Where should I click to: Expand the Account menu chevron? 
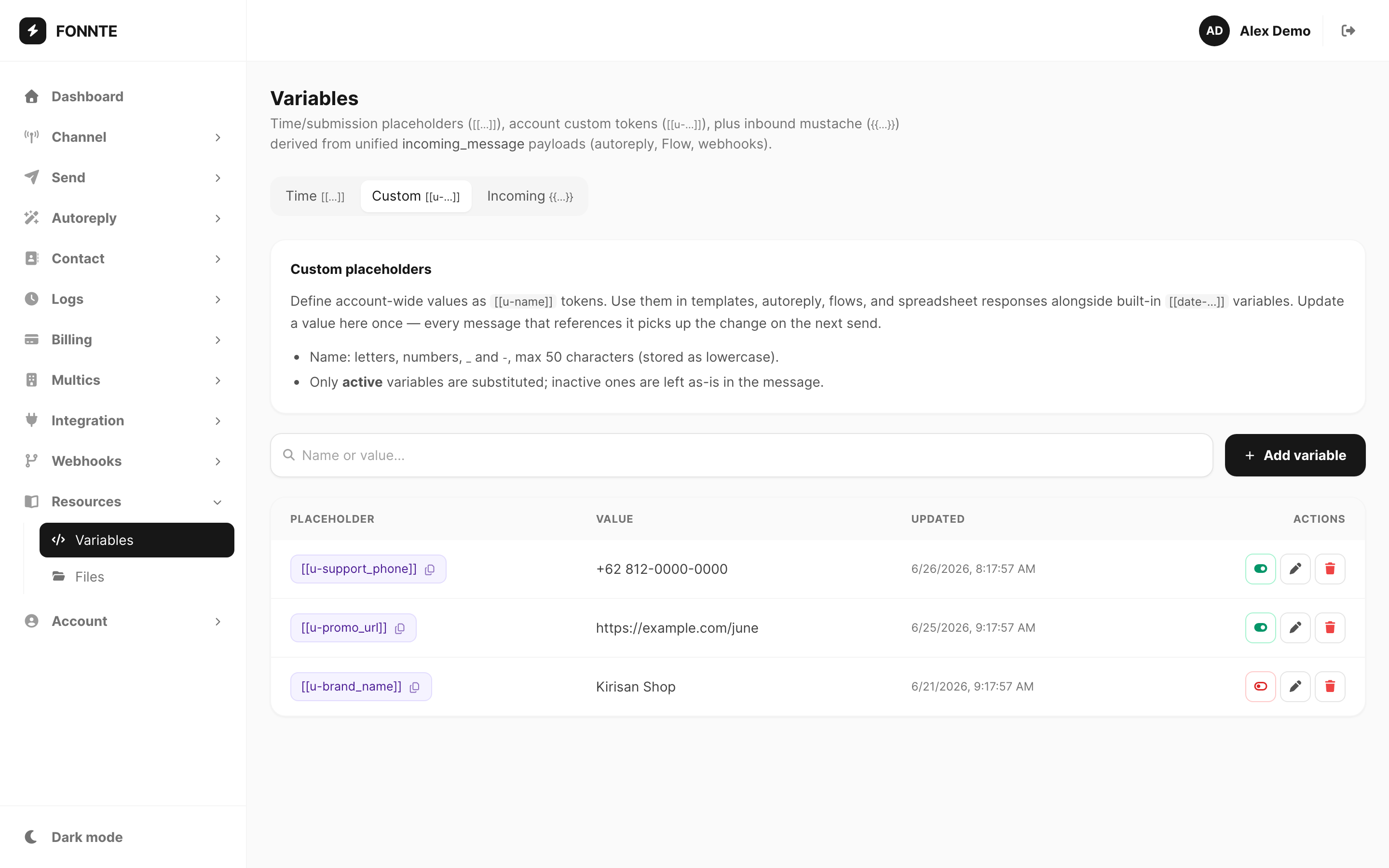pyautogui.click(x=218, y=622)
